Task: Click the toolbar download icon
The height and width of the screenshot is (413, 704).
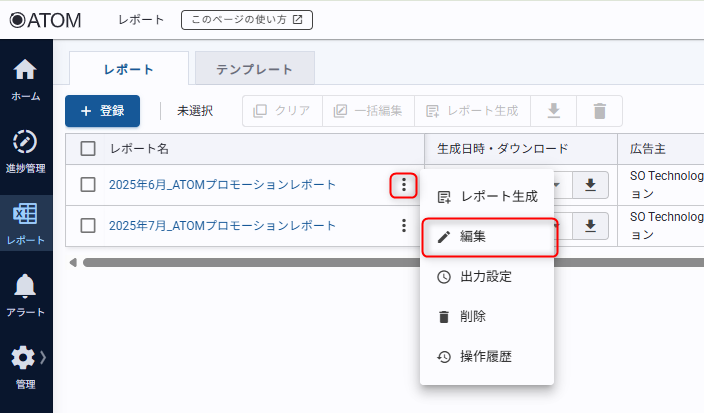Action: click(553, 111)
